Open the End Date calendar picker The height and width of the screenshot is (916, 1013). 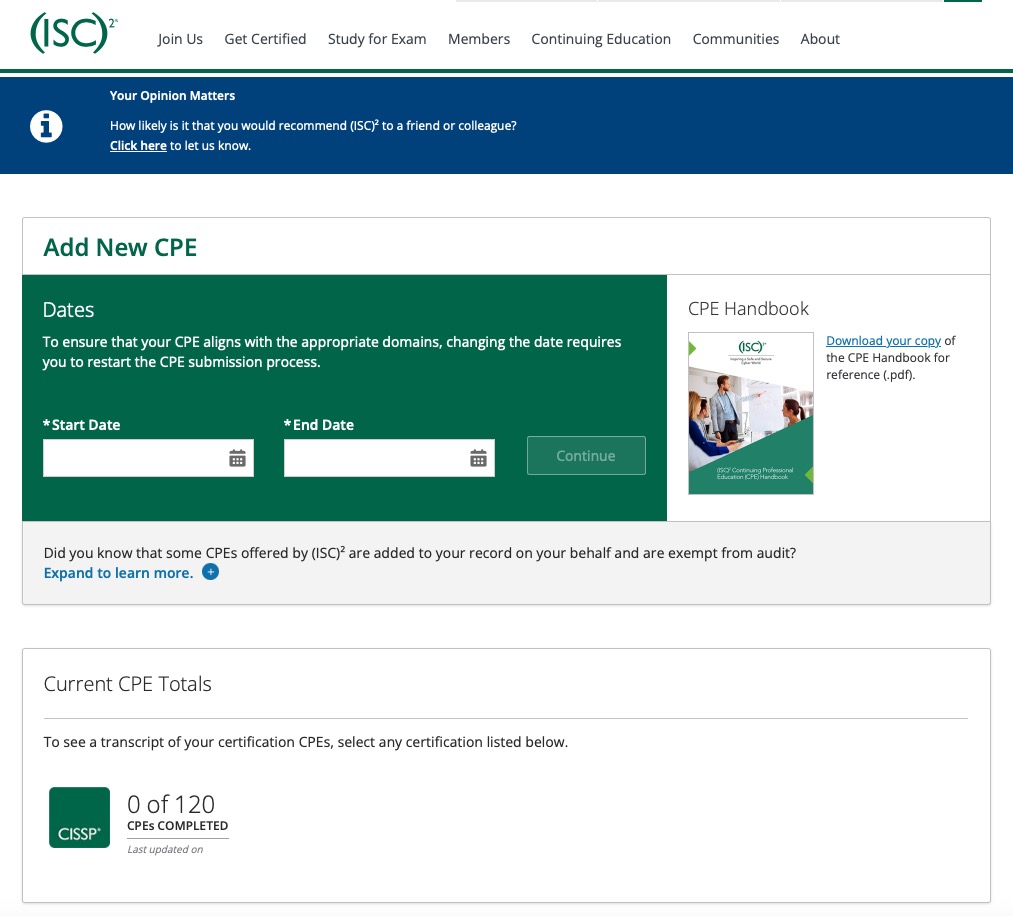(478, 459)
